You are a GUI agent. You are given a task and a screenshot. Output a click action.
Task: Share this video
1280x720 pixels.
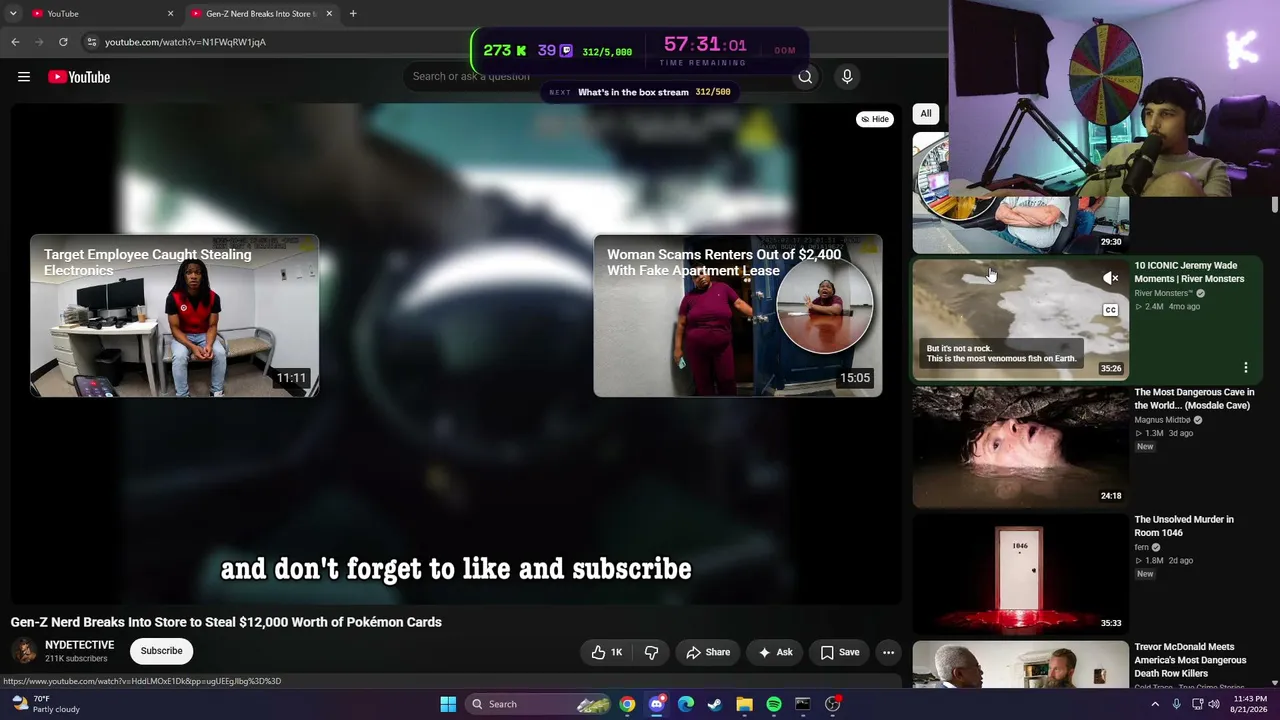[x=708, y=652]
